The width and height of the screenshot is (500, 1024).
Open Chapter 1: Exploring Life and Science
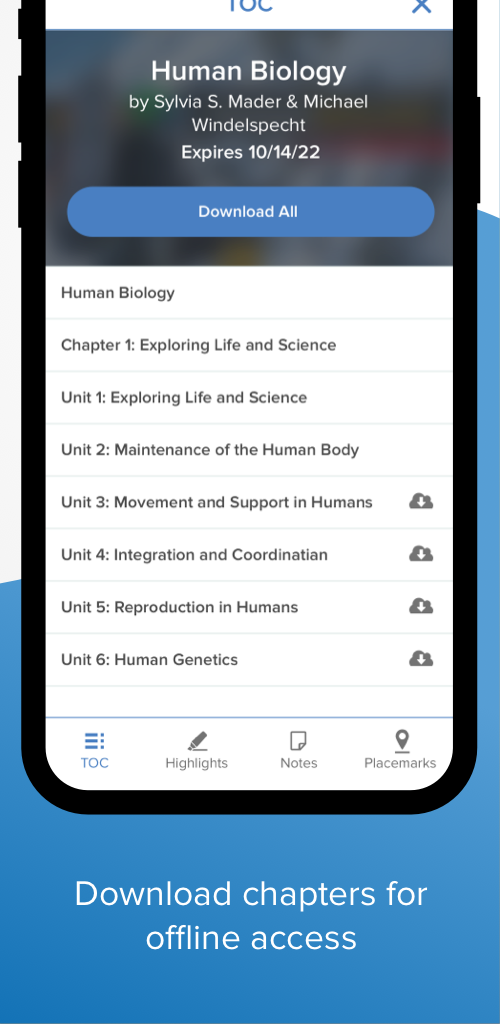tap(249, 345)
